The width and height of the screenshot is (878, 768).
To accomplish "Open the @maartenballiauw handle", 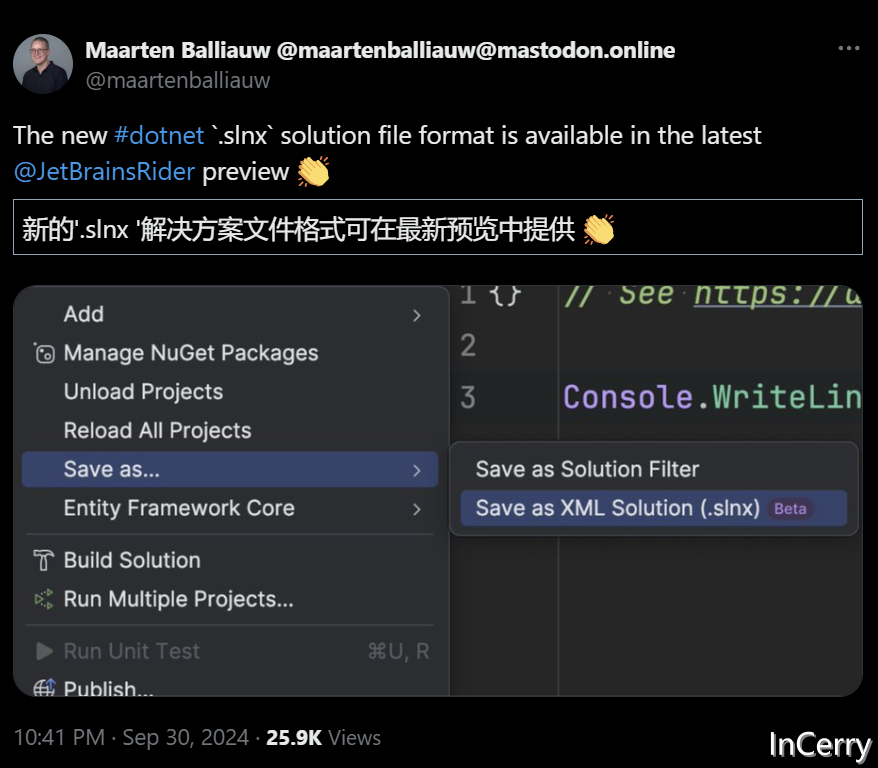I will [x=178, y=81].
